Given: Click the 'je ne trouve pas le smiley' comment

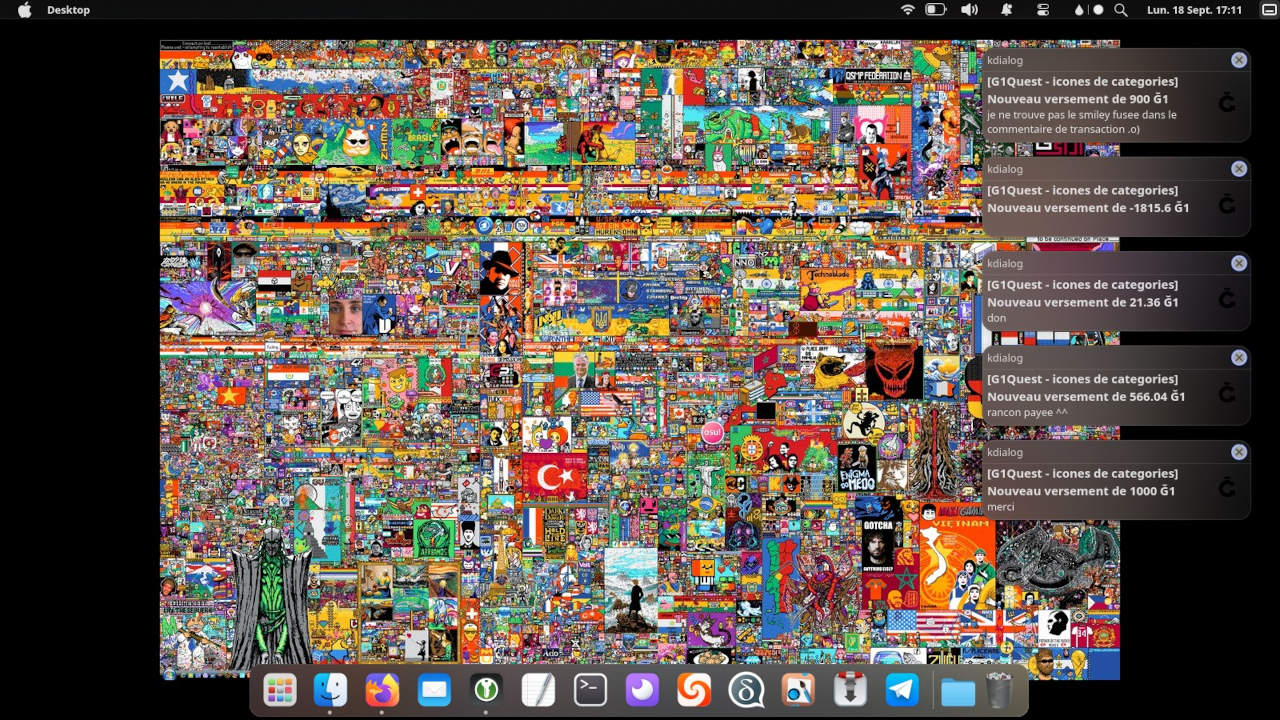Looking at the screenshot, I should [x=1082, y=121].
